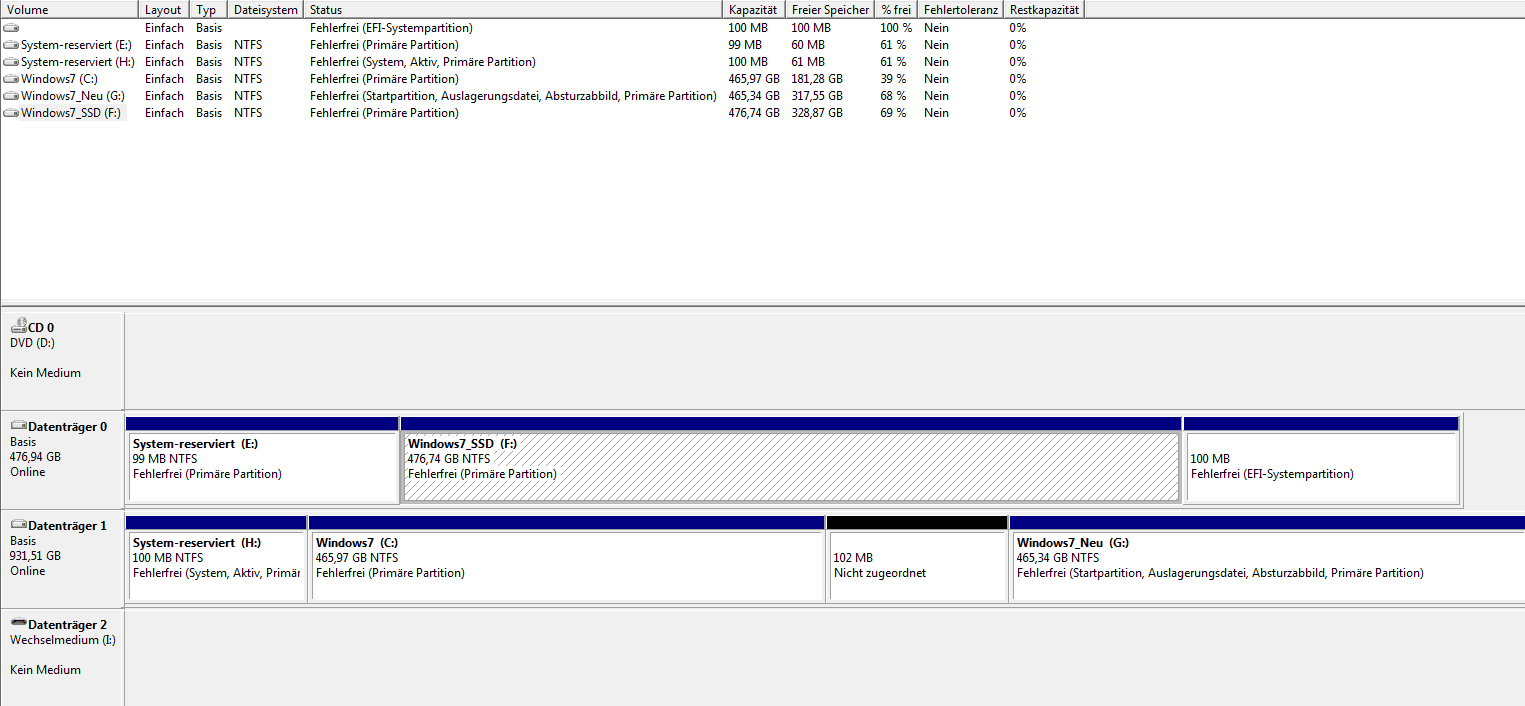
Task: Click the '39 %' free percentage cell
Action: [x=894, y=79]
